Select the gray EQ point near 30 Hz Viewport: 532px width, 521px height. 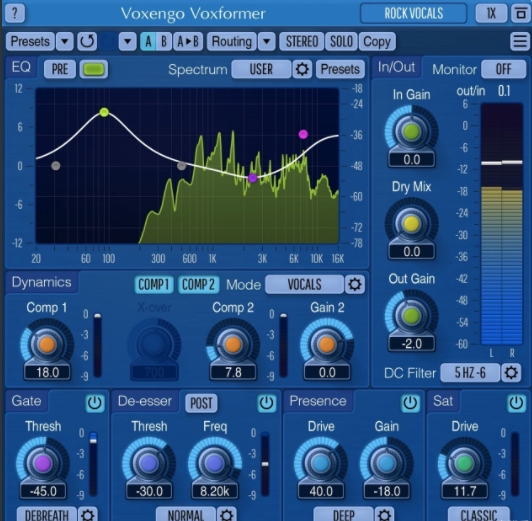pos(56,166)
